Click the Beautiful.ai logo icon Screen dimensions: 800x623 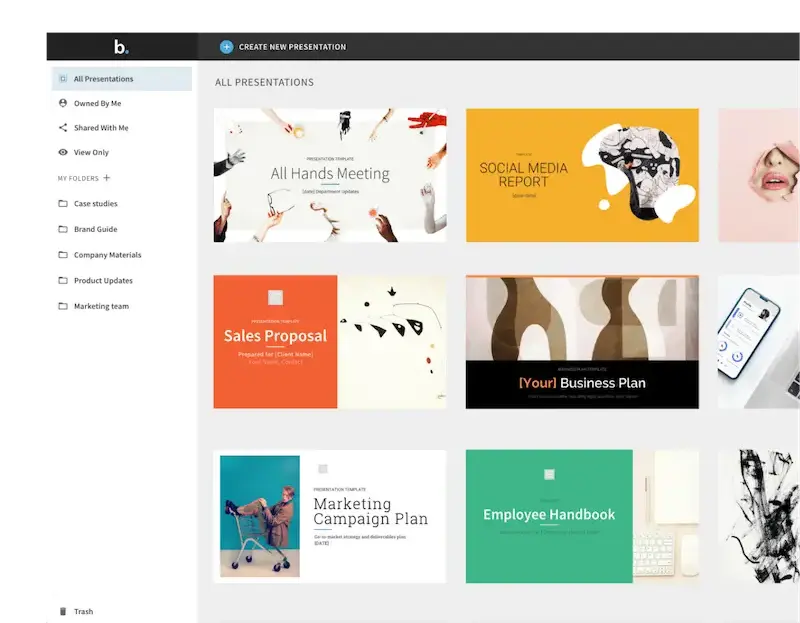pyautogui.click(x=121, y=47)
